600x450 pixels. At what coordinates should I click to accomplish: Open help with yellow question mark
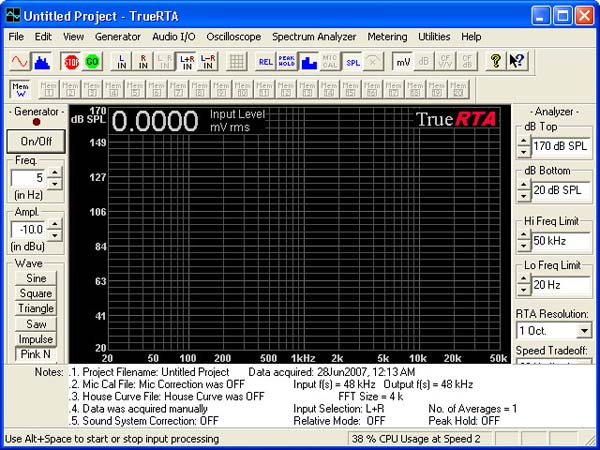496,61
